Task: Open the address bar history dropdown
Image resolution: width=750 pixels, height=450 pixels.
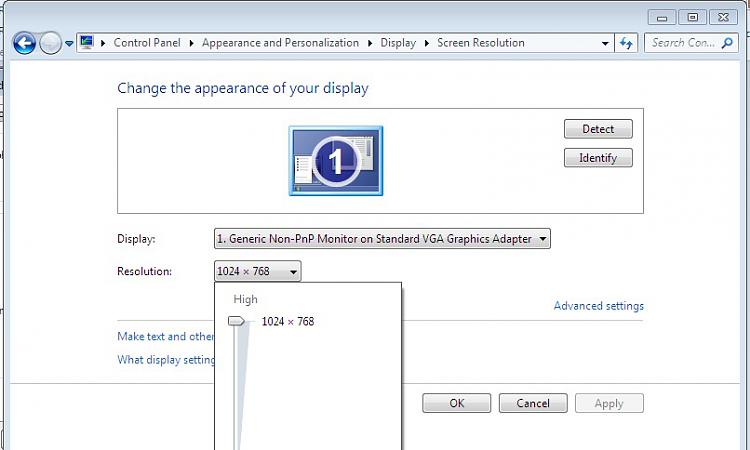Action: pos(605,43)
